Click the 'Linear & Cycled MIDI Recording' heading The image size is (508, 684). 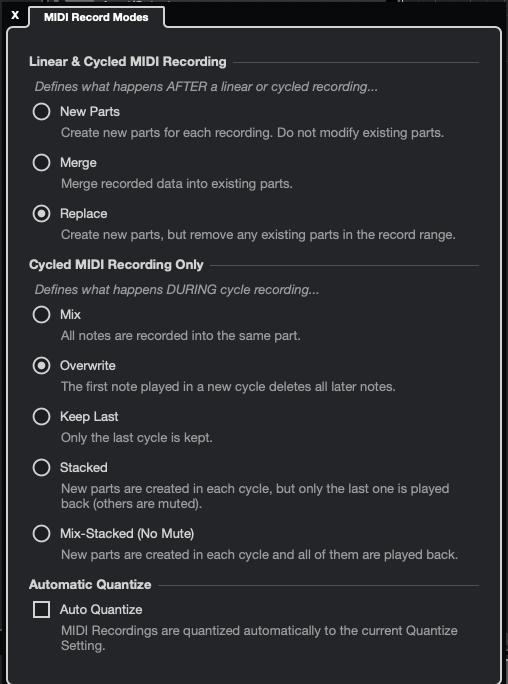(128, 62)
